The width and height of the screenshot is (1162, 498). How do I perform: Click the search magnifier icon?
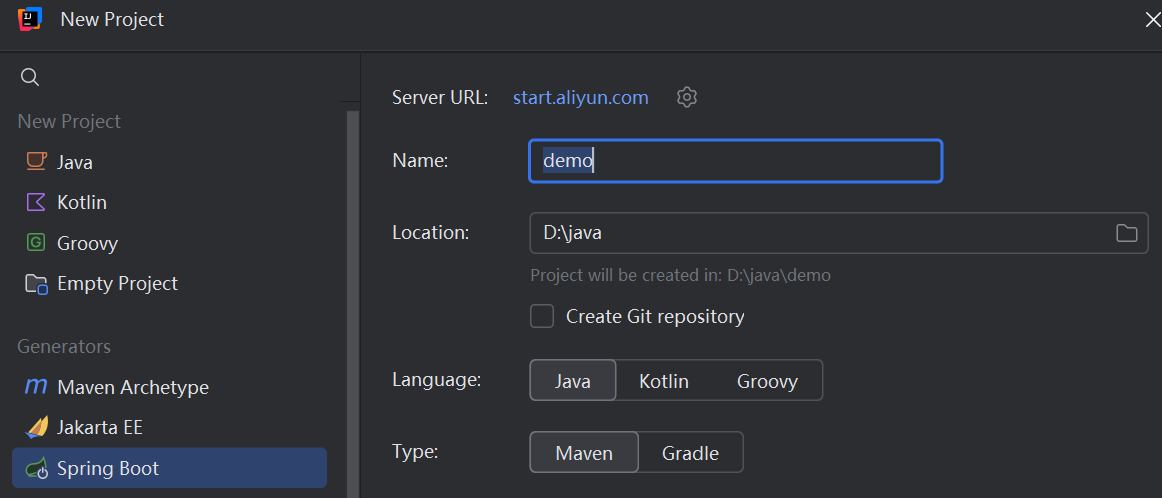[x=30, y=77]
